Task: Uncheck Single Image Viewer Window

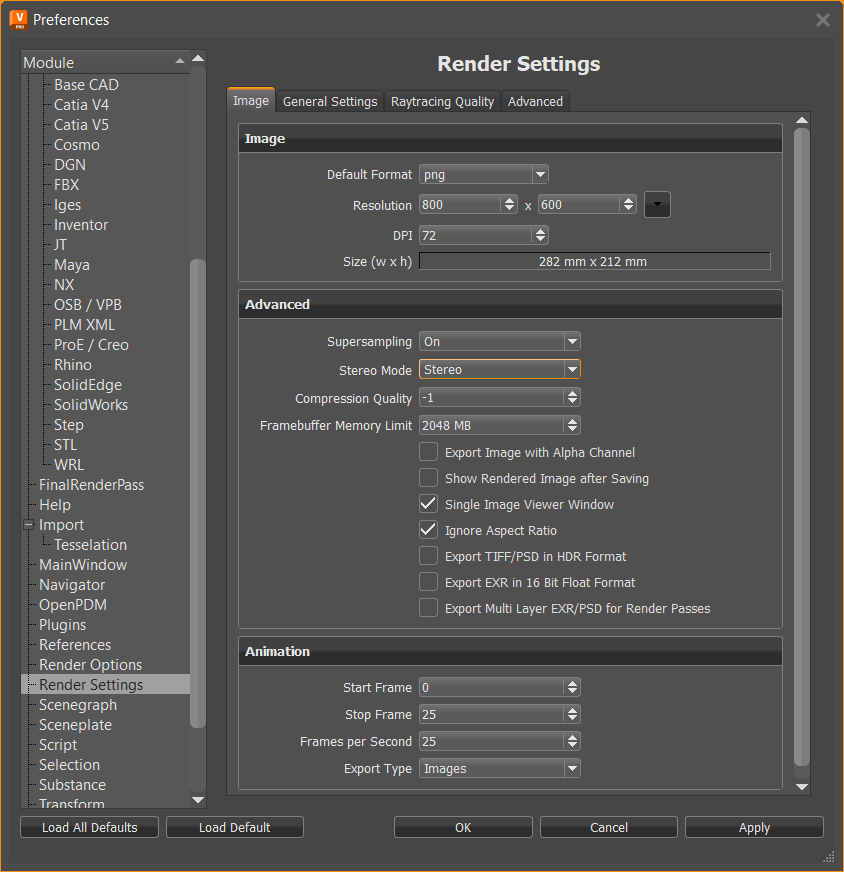Action: coord(428,504)
